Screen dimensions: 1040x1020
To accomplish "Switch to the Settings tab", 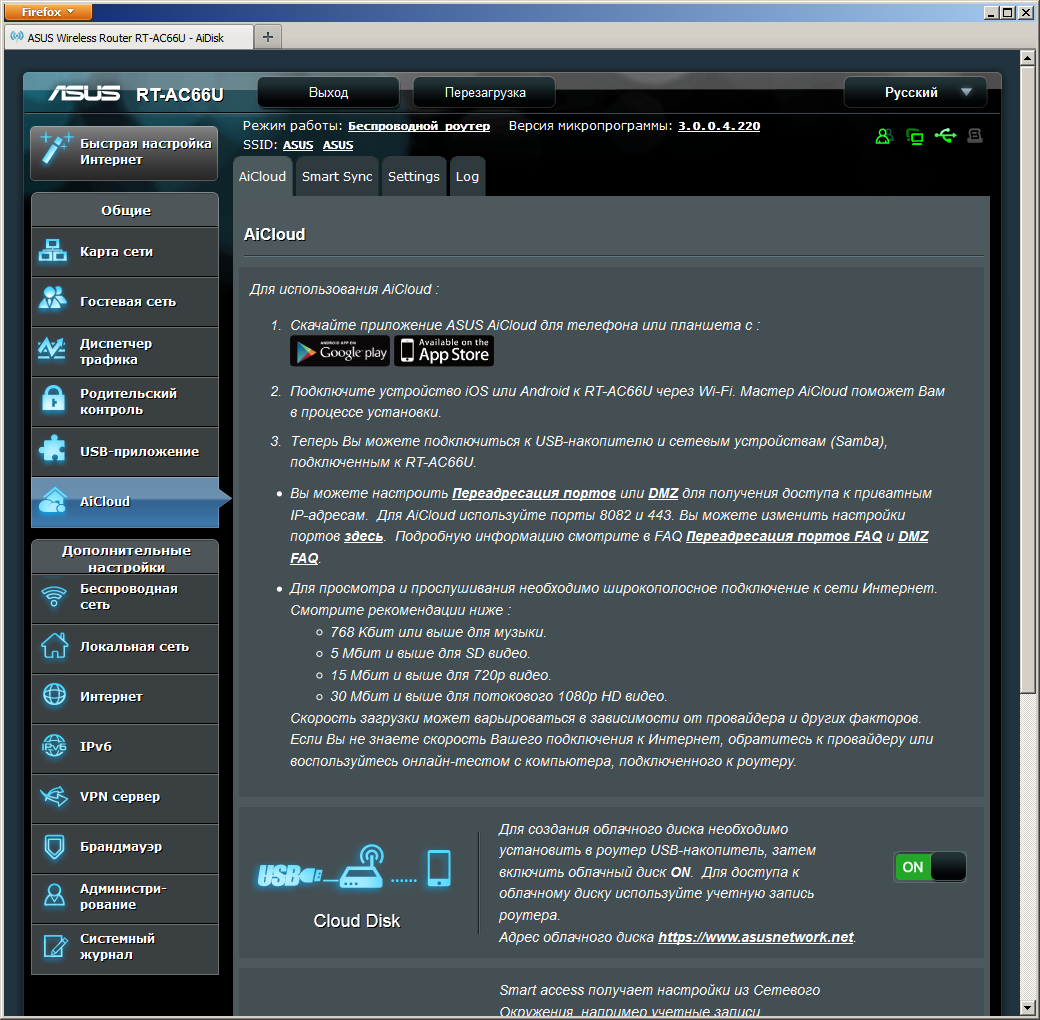I will coord(414,176).
